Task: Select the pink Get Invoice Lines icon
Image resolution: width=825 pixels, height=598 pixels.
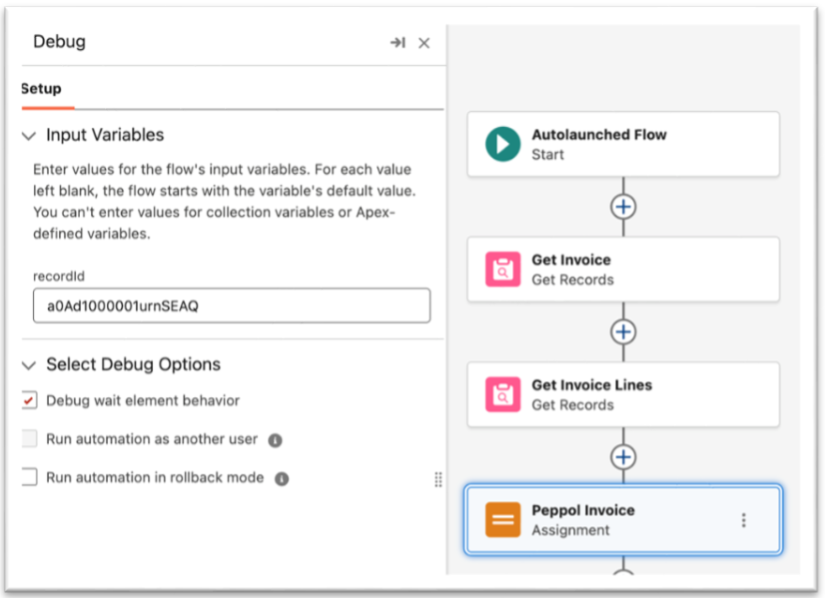Action: click(503, 395)
